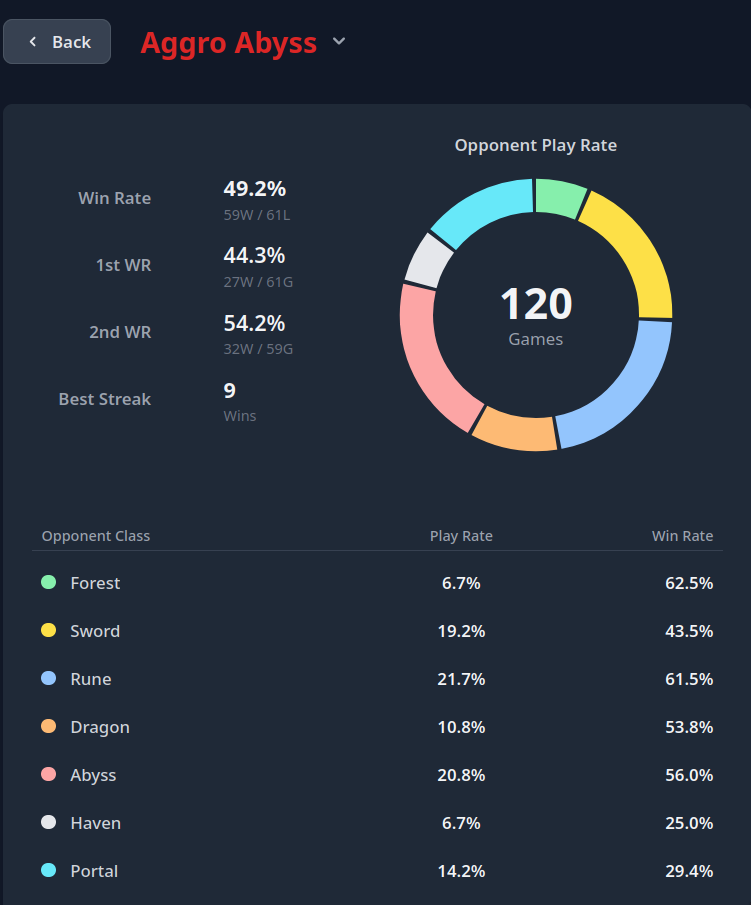The width and height of the screenshot is (751, 905).
Task: Click the Rune blue legend dot
Action: tap(48, 678)
